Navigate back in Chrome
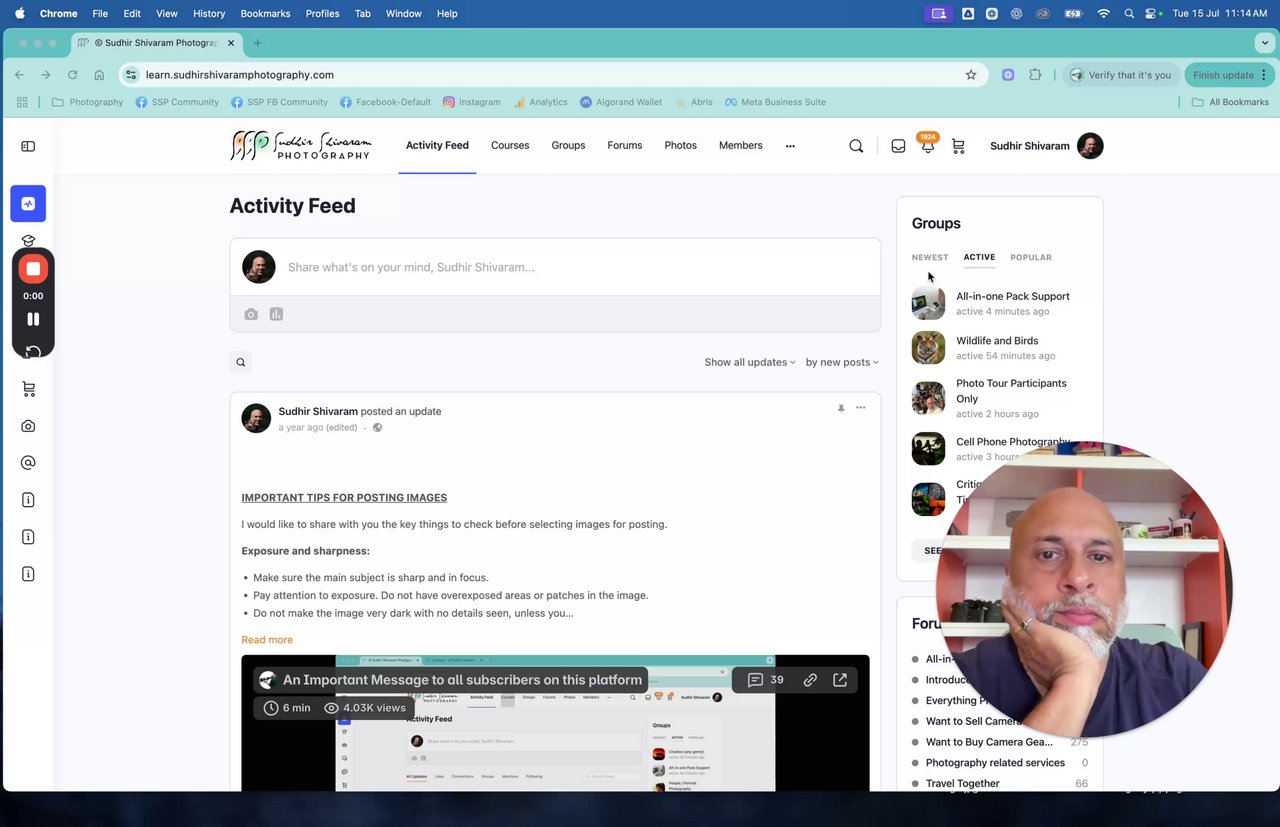 point(19,75)
